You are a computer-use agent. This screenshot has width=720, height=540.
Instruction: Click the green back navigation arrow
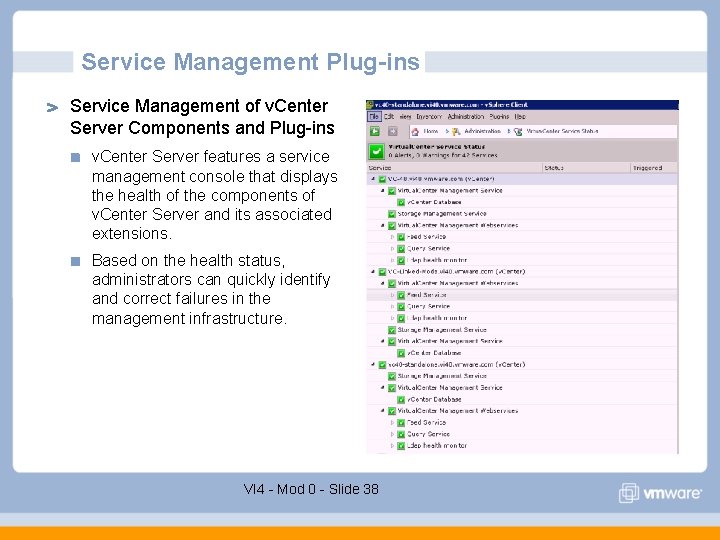375,131
